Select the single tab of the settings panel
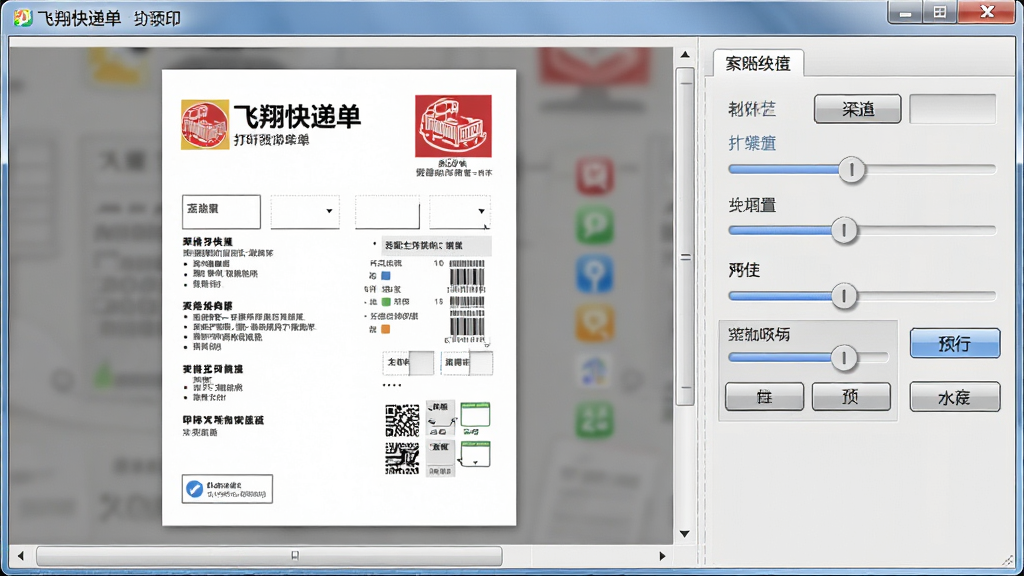 [758, 63]
